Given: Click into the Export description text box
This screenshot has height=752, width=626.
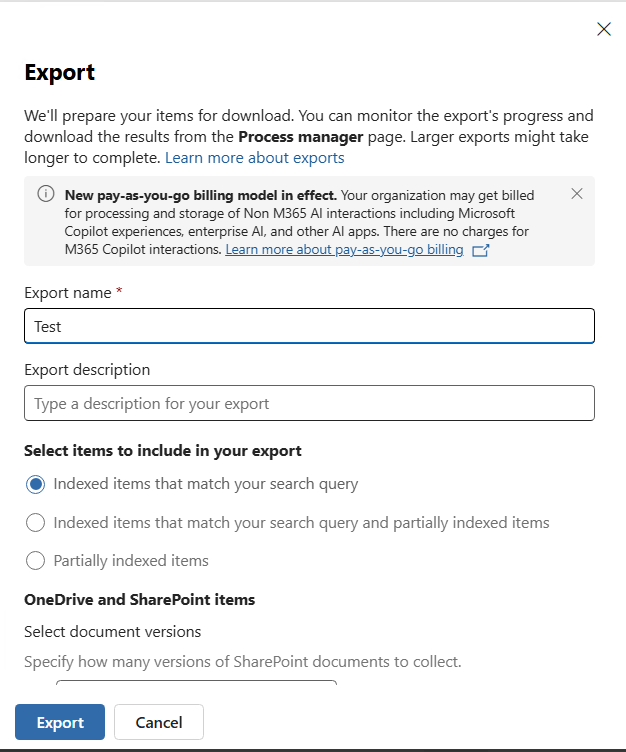Looking at the screenshot, I should coord(309,403).
